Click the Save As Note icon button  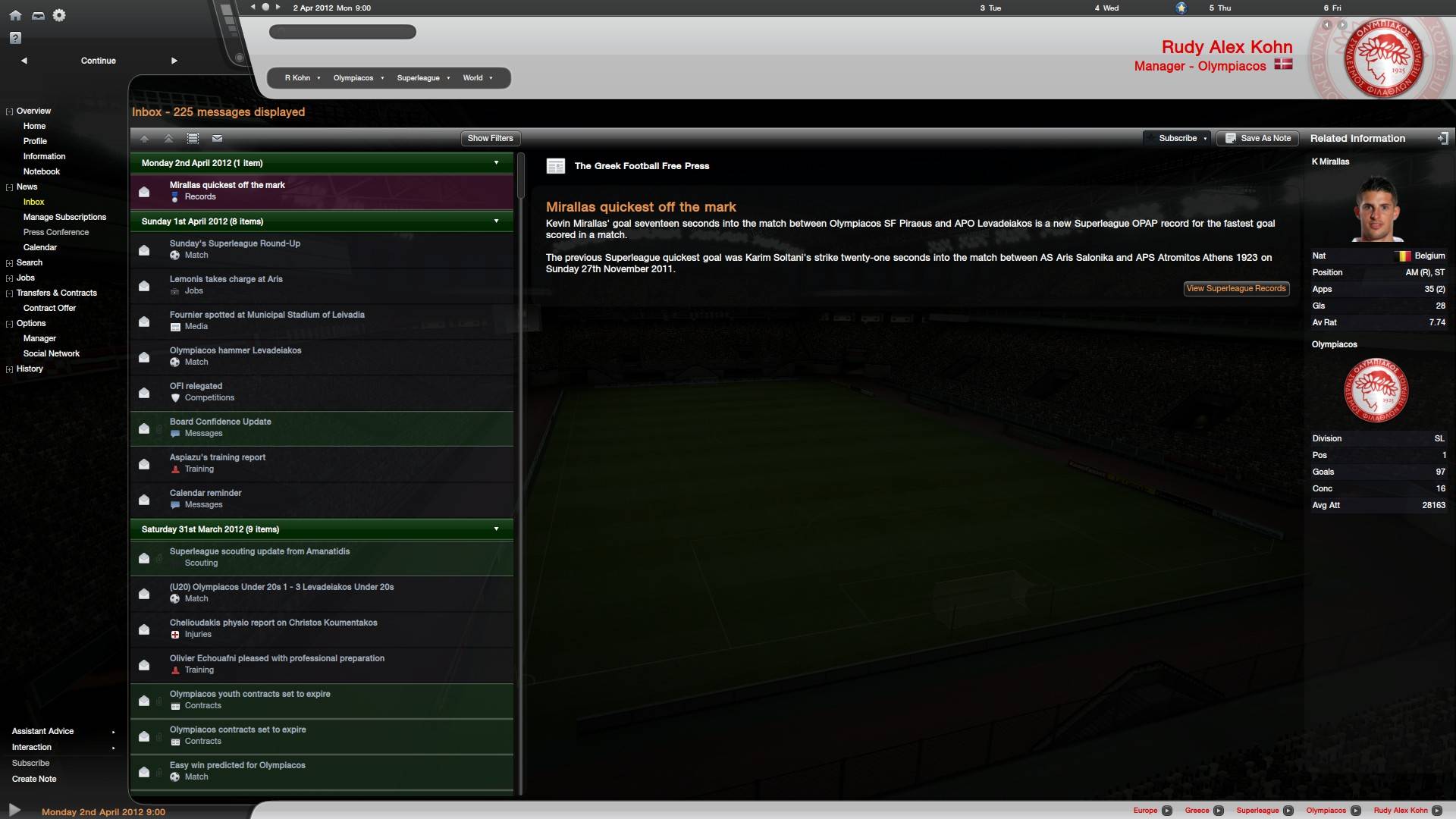pos(1258,138)
